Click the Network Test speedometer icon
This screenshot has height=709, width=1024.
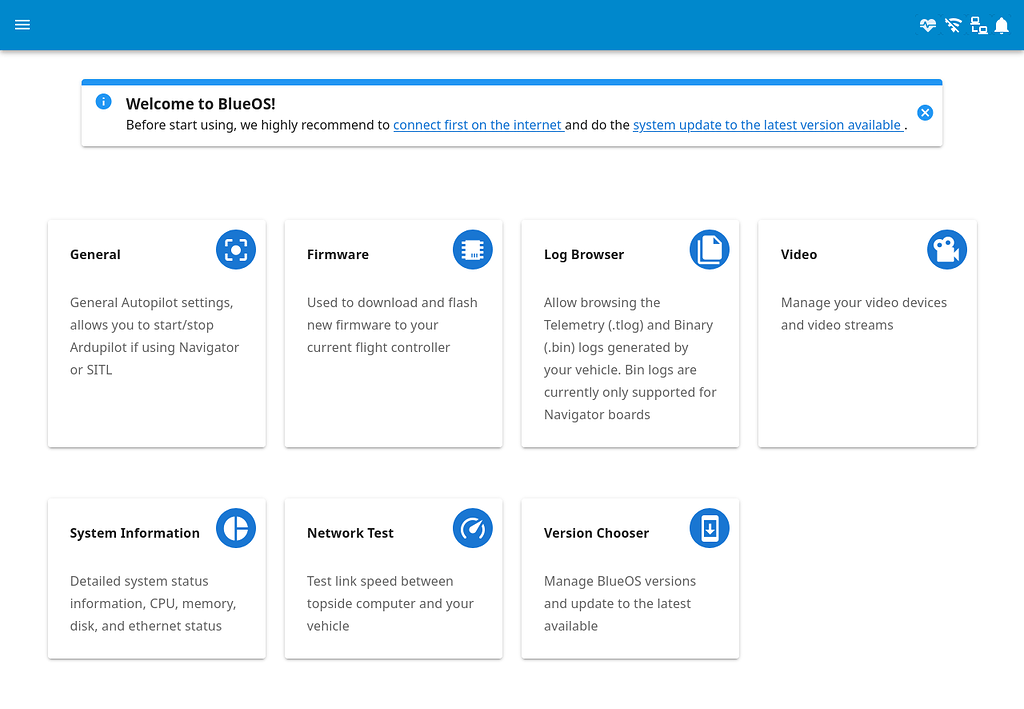point(473,528)
